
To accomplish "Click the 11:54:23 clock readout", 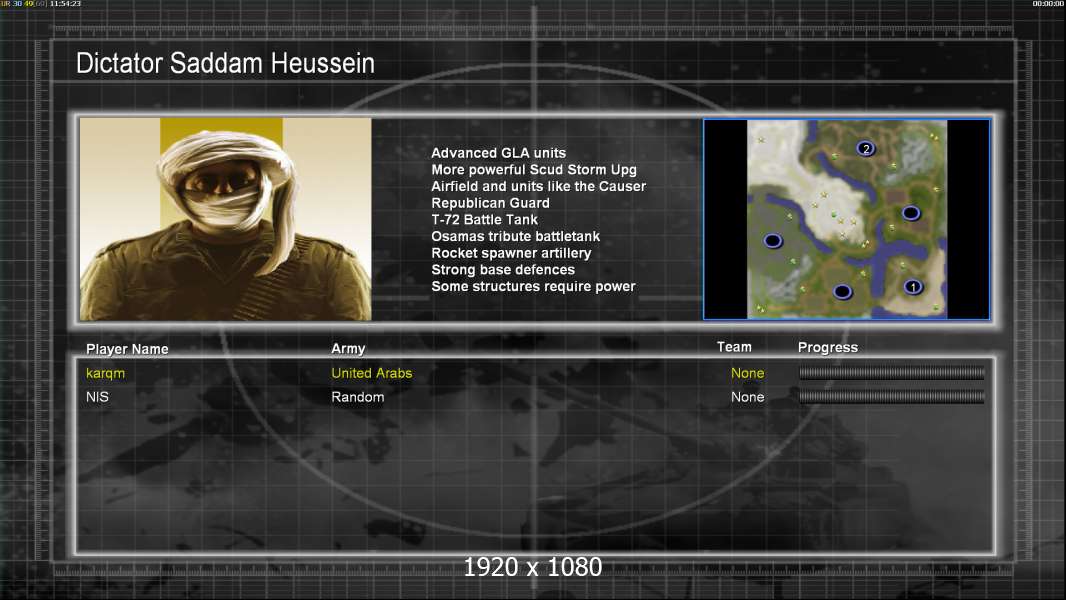I will click(x=65, y=4).
